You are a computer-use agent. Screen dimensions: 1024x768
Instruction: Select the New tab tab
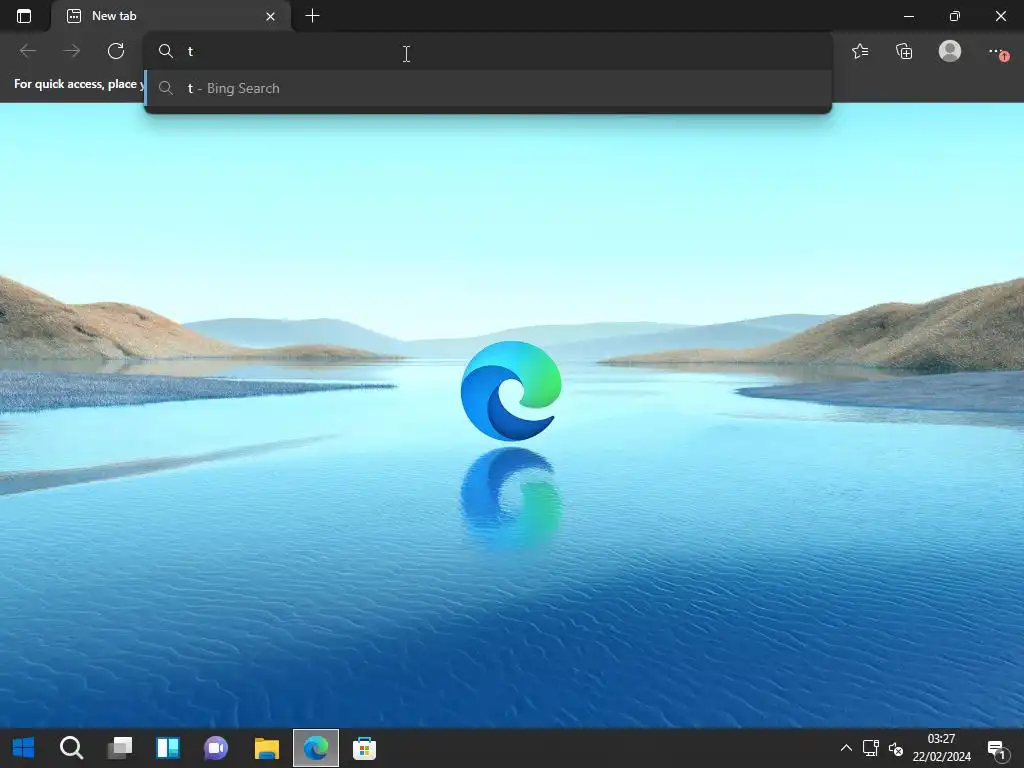[171, 16]
